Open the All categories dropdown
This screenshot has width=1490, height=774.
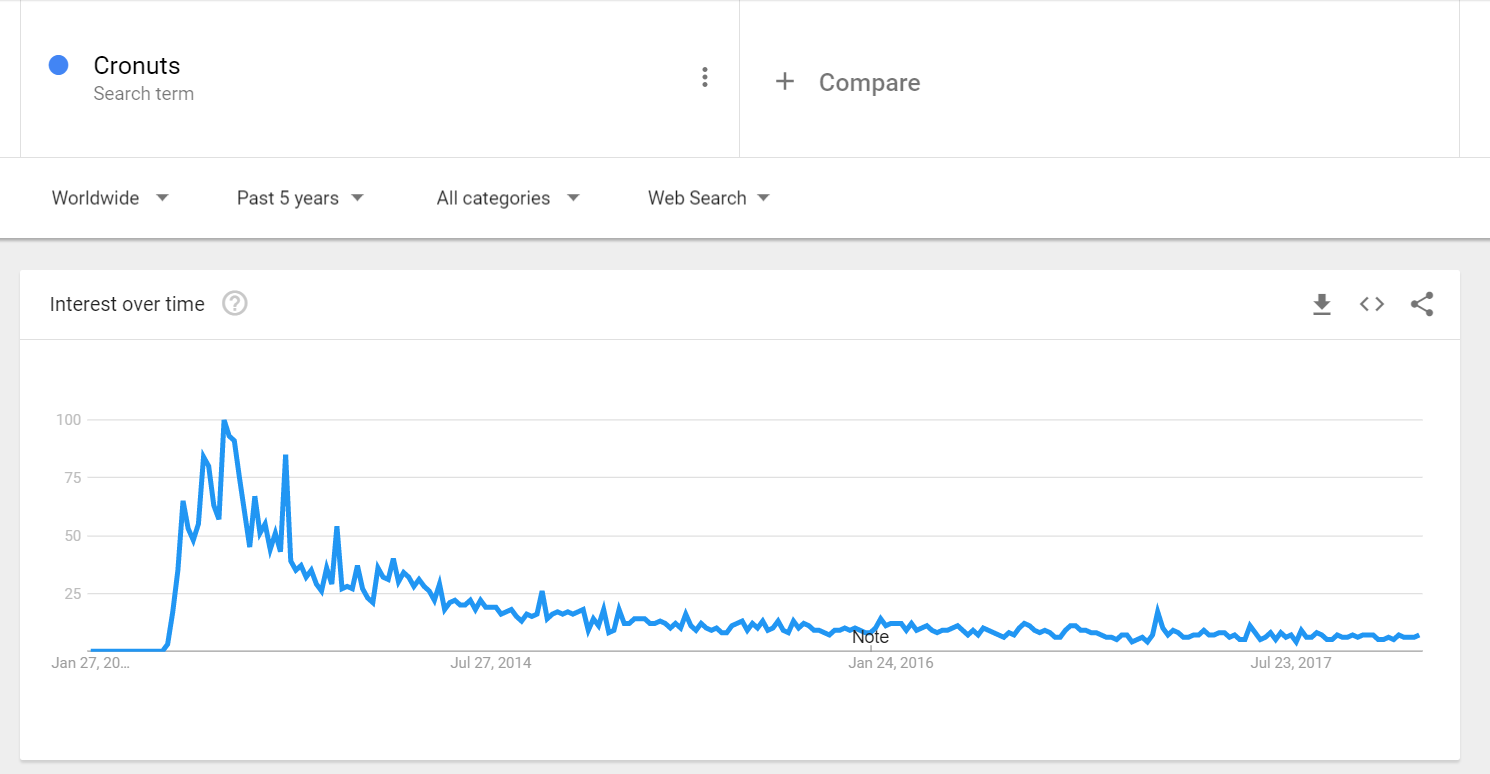coord(508,198)
